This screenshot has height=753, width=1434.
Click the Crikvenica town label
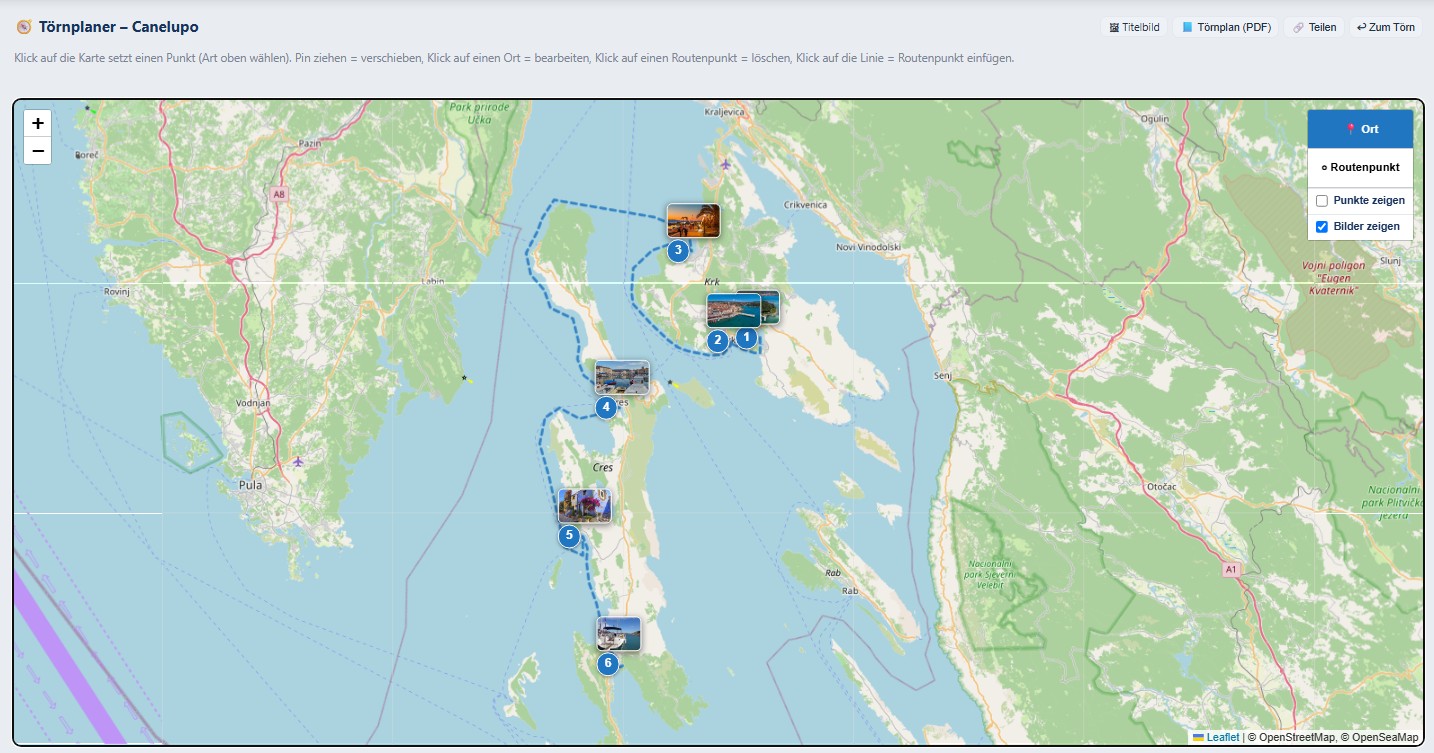pyautogui.click(x=806, y=204)
